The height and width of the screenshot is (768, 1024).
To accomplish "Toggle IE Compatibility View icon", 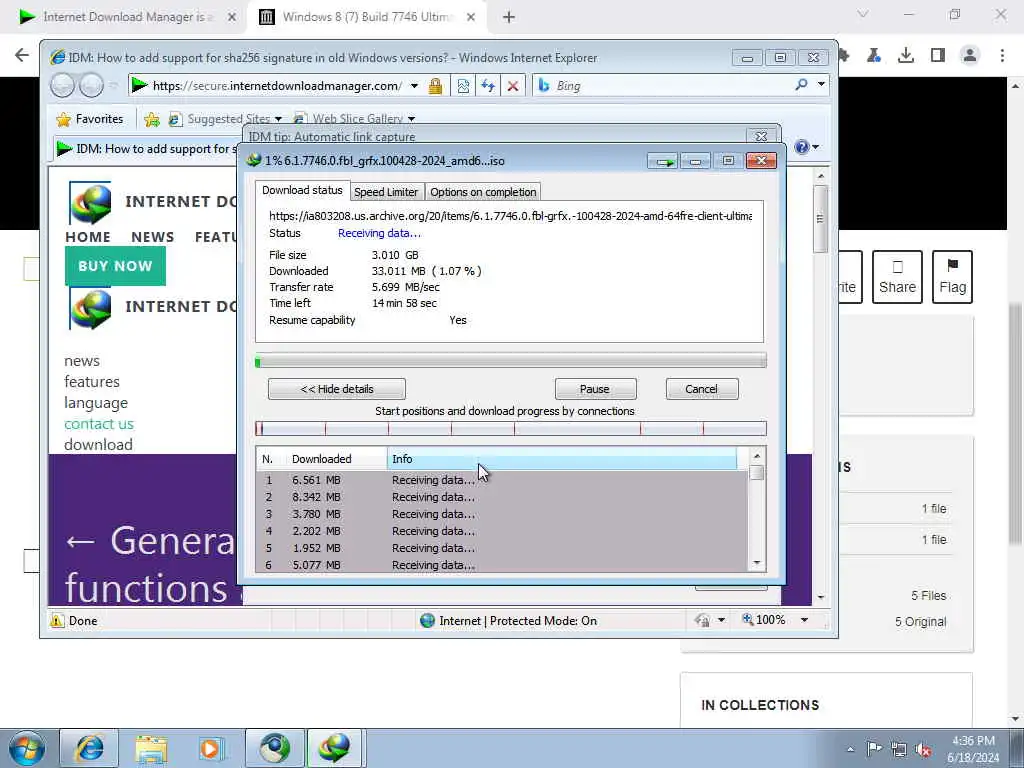I will point(463,86).
